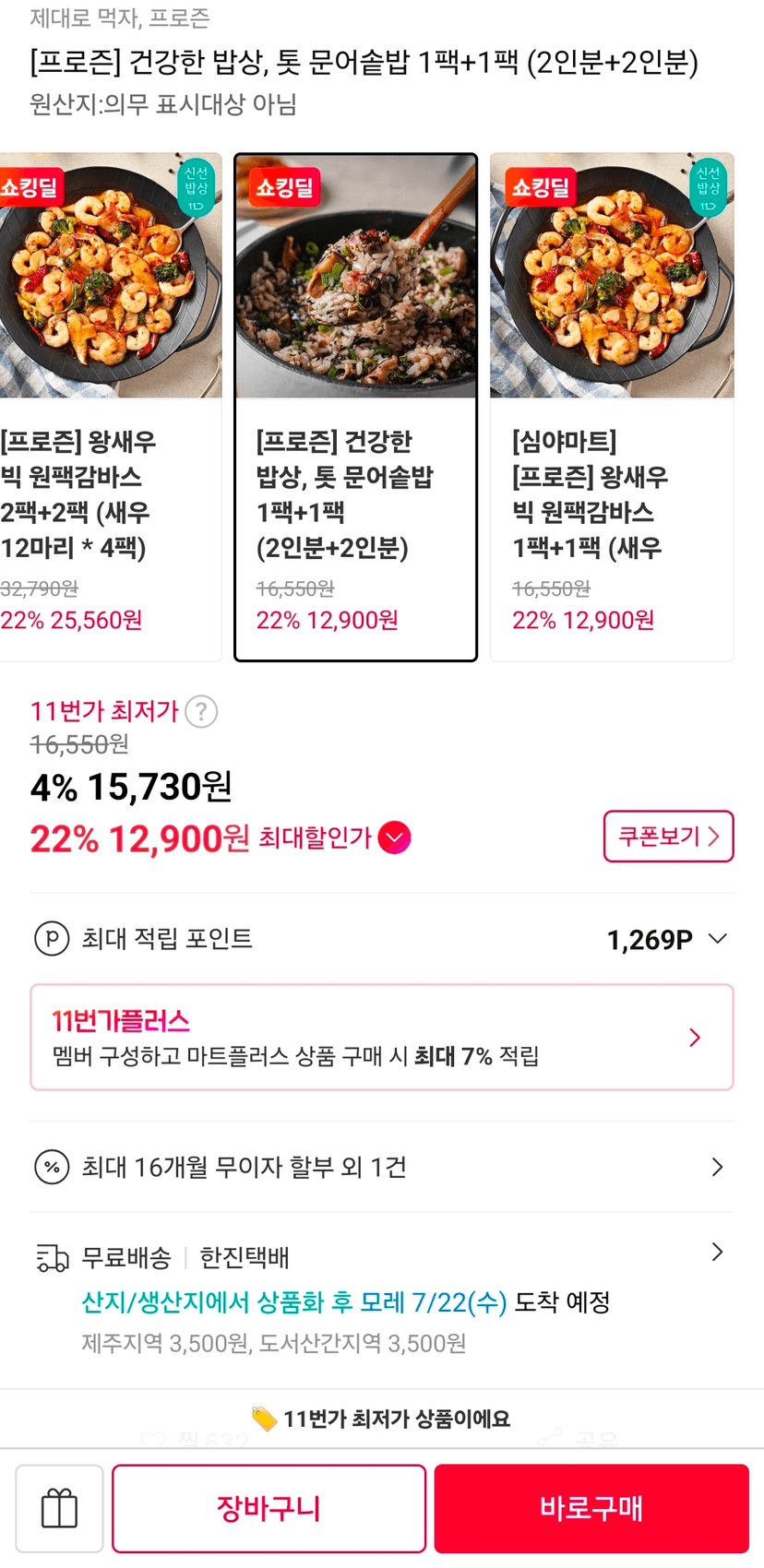The height and width of the screenshot is (1568, 764).
Task: Add to cart with 장바구니
Action: click(x=269, y=1509)
